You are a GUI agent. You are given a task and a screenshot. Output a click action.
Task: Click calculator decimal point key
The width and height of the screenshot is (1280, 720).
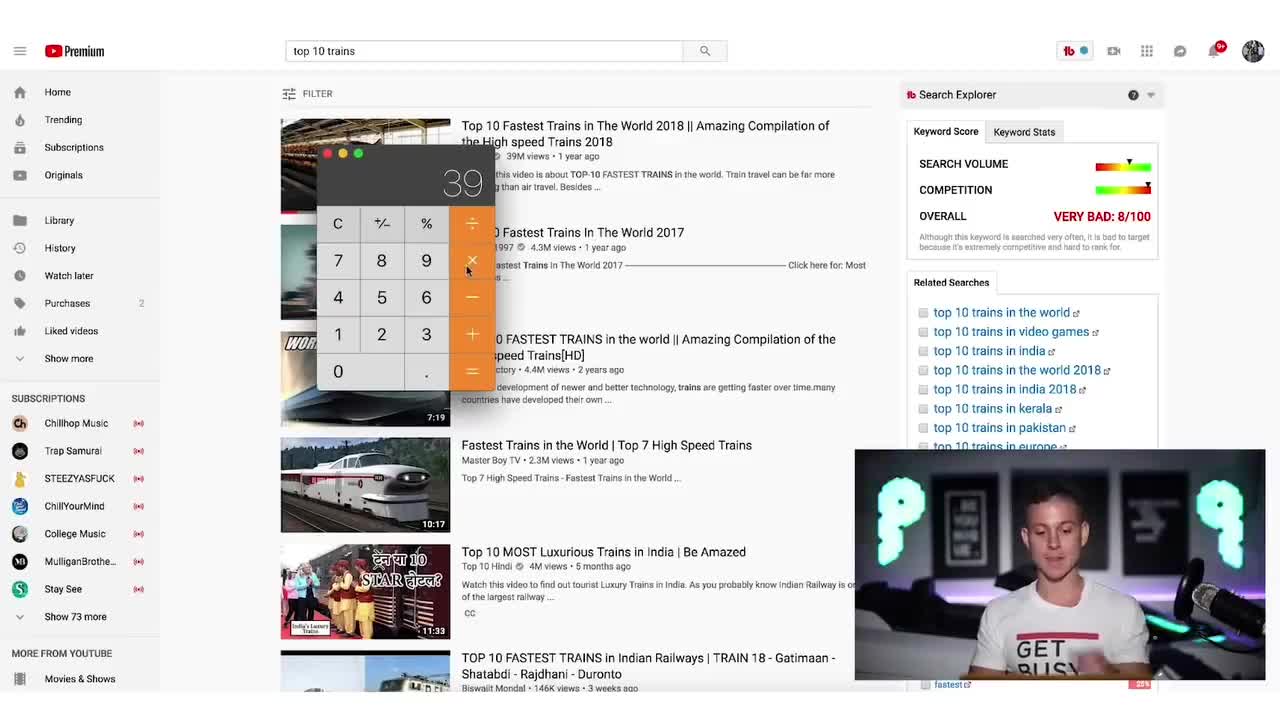(426, 372)
